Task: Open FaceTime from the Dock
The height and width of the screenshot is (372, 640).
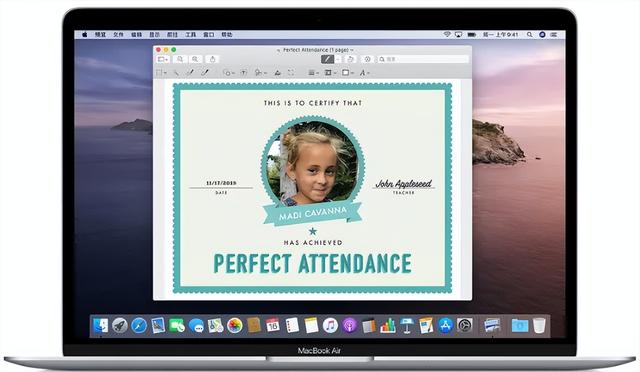Action: [177, 325]
